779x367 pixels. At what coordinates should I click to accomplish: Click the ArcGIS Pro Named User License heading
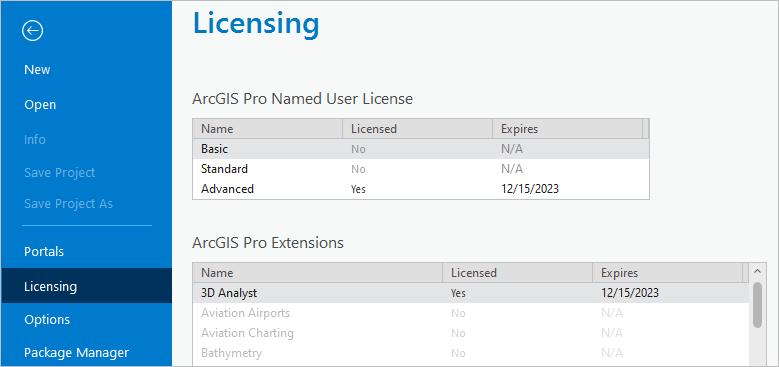[x=303, y=99]
